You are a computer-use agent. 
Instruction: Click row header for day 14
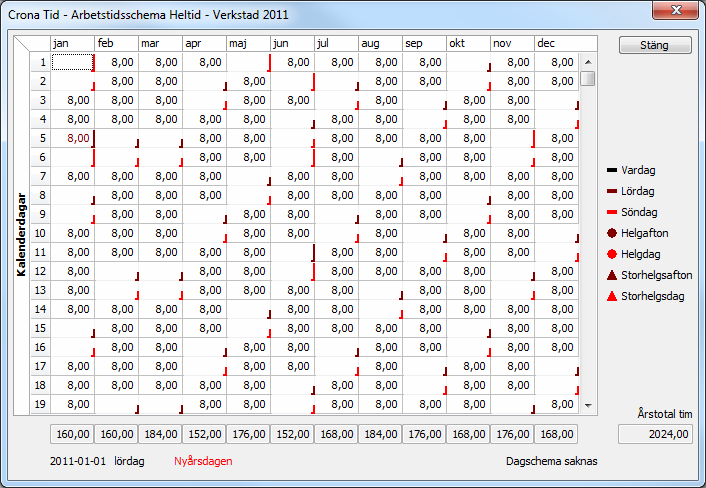pos(40,309)
